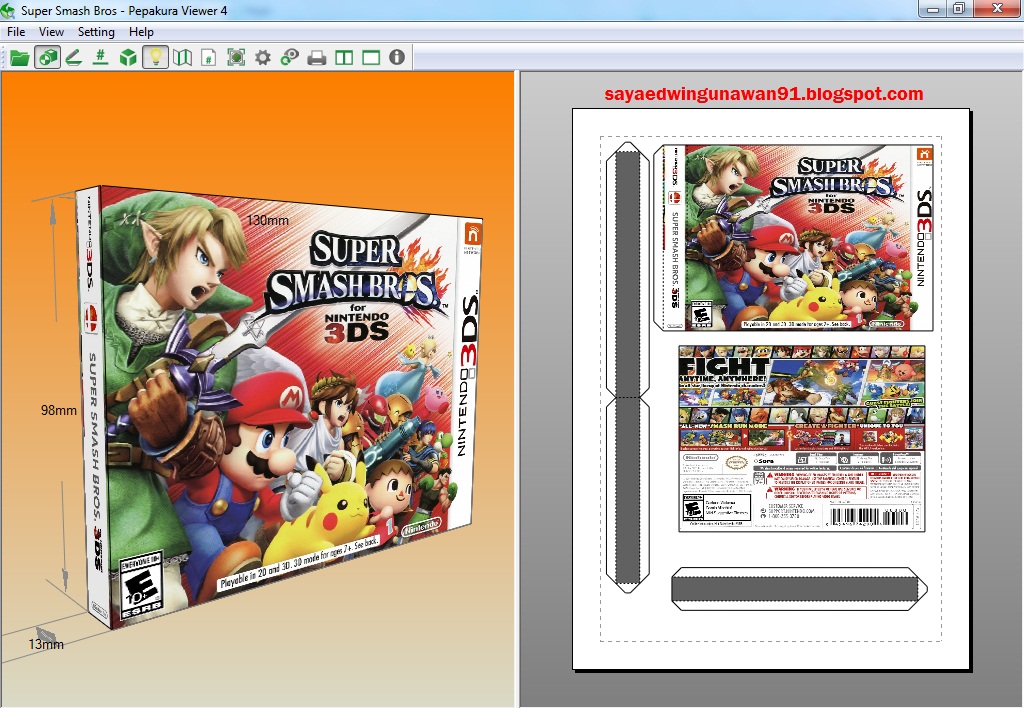
Task: Toggle lighting with the bulb icon
Action: pyautogui.click(x=153, y=57)
